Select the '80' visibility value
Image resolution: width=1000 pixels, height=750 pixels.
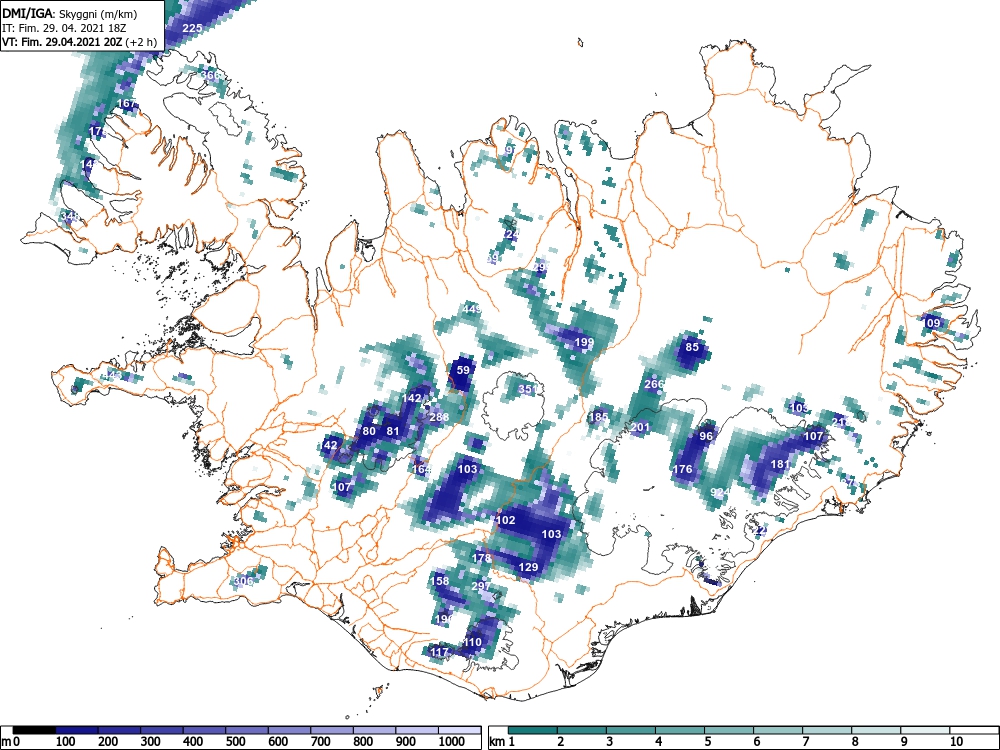[369, 431]
